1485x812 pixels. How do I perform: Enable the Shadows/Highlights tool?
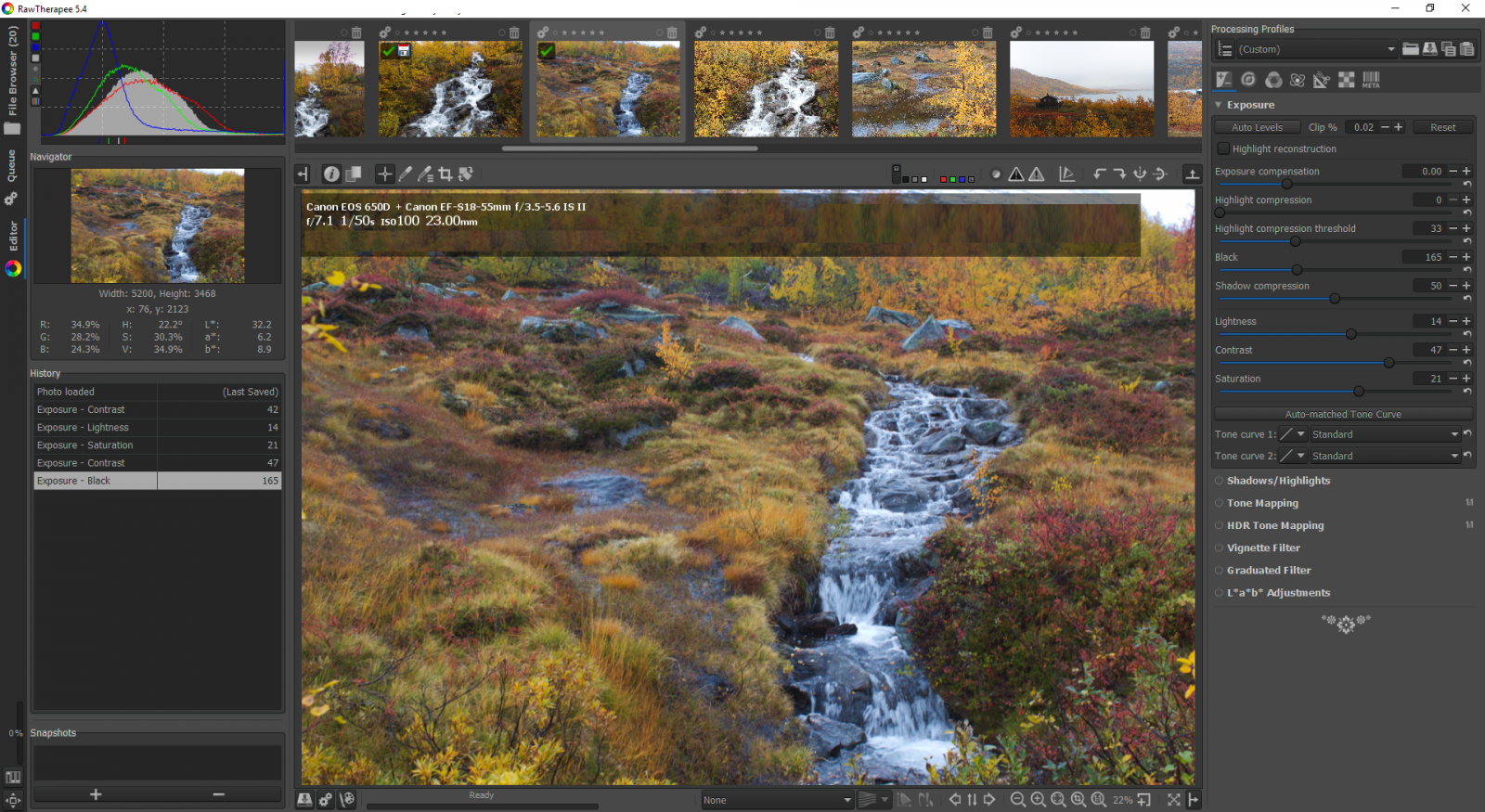click(x=1219, y=481)
